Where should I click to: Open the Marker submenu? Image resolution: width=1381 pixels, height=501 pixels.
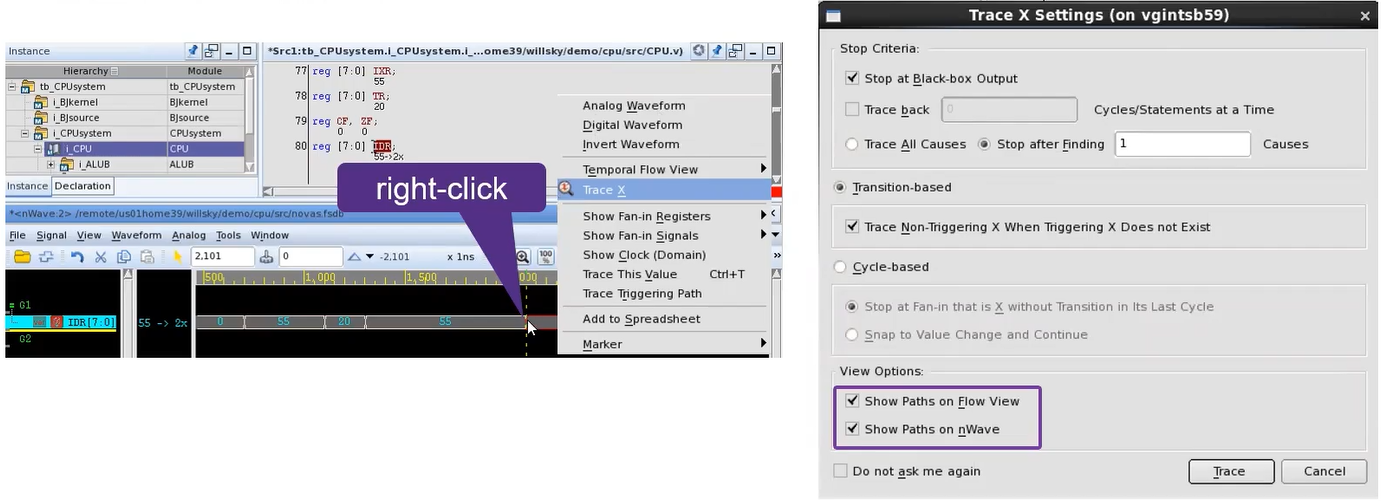[663, 344]
